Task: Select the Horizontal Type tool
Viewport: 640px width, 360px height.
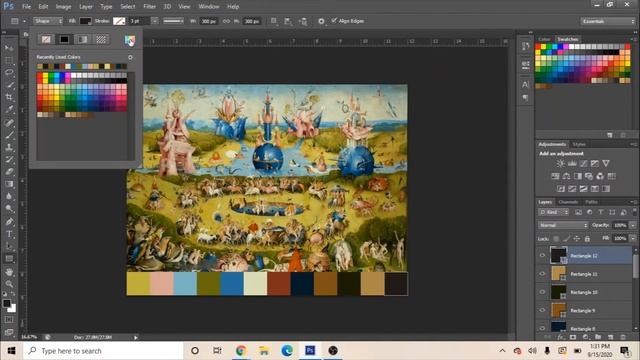Action: (x=9, y=234)
